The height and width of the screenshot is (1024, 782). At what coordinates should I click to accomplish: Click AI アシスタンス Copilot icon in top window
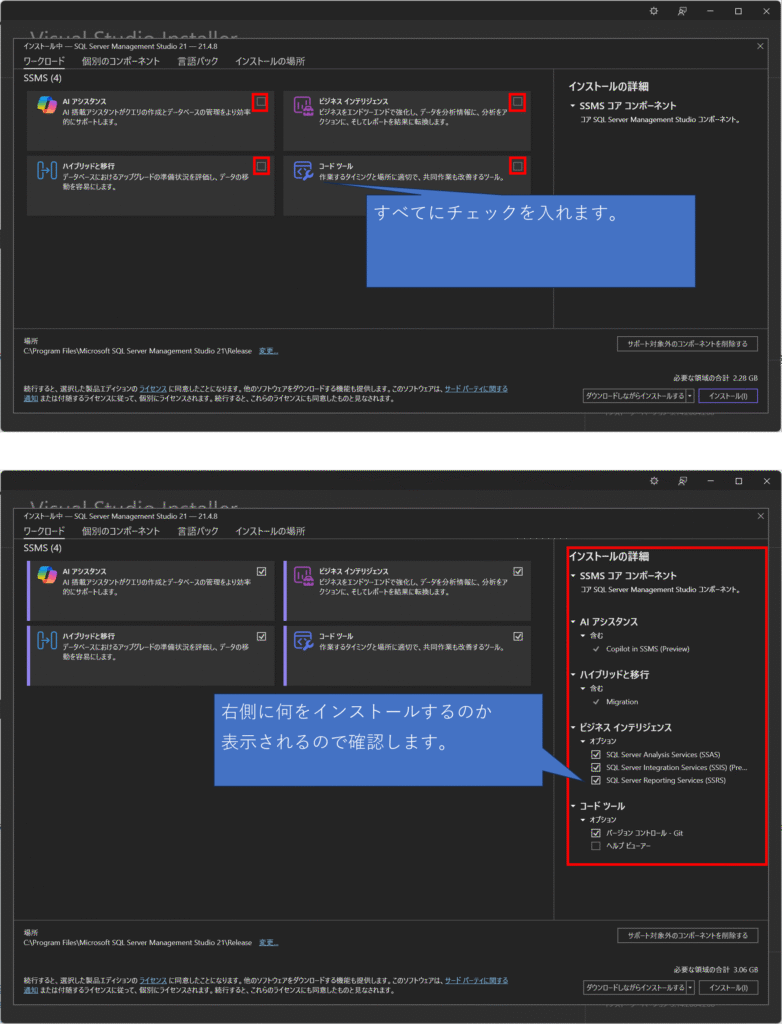pyautogui.click(x=46, y=105)
